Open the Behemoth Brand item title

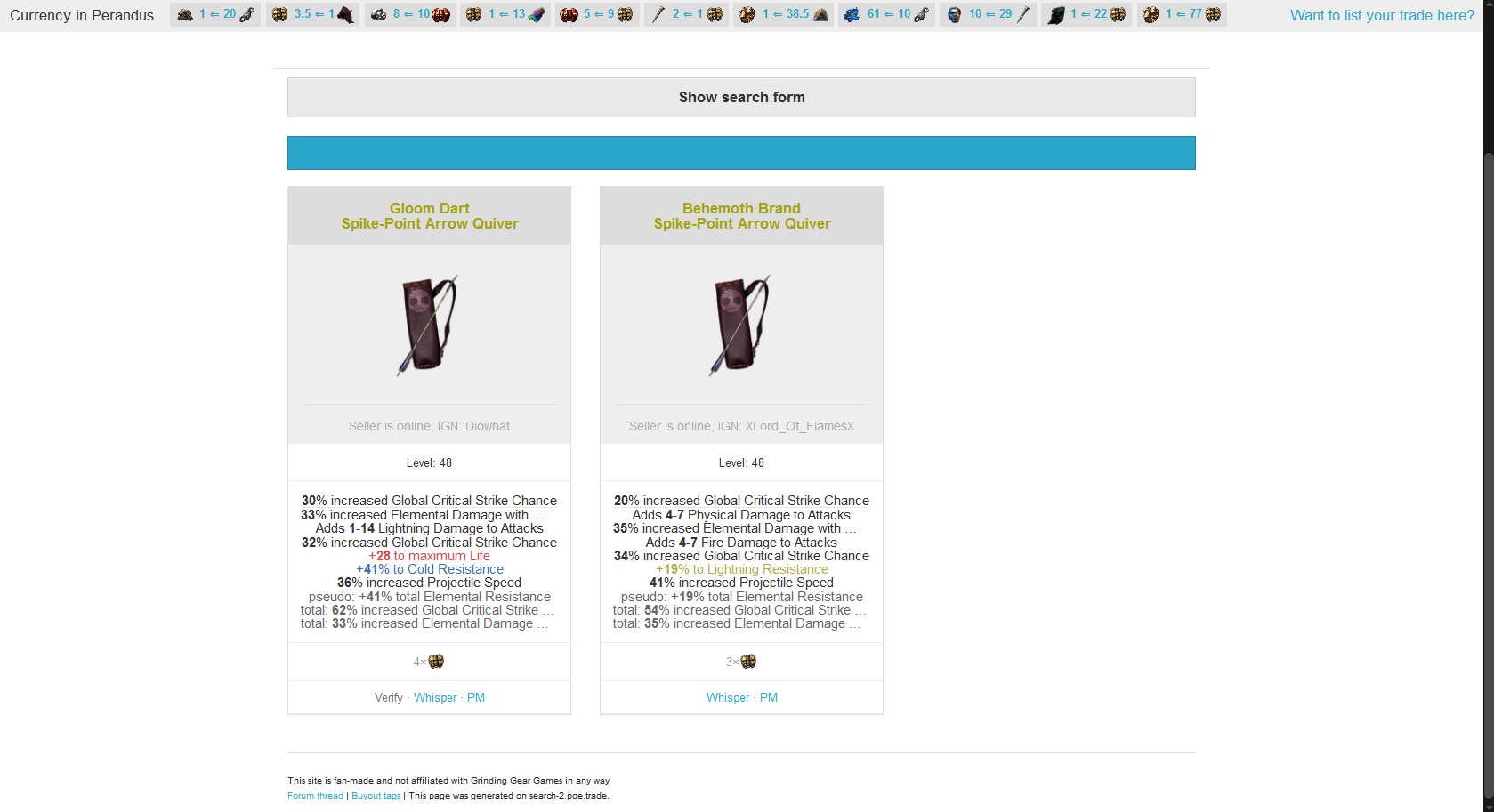coord(742,216)
